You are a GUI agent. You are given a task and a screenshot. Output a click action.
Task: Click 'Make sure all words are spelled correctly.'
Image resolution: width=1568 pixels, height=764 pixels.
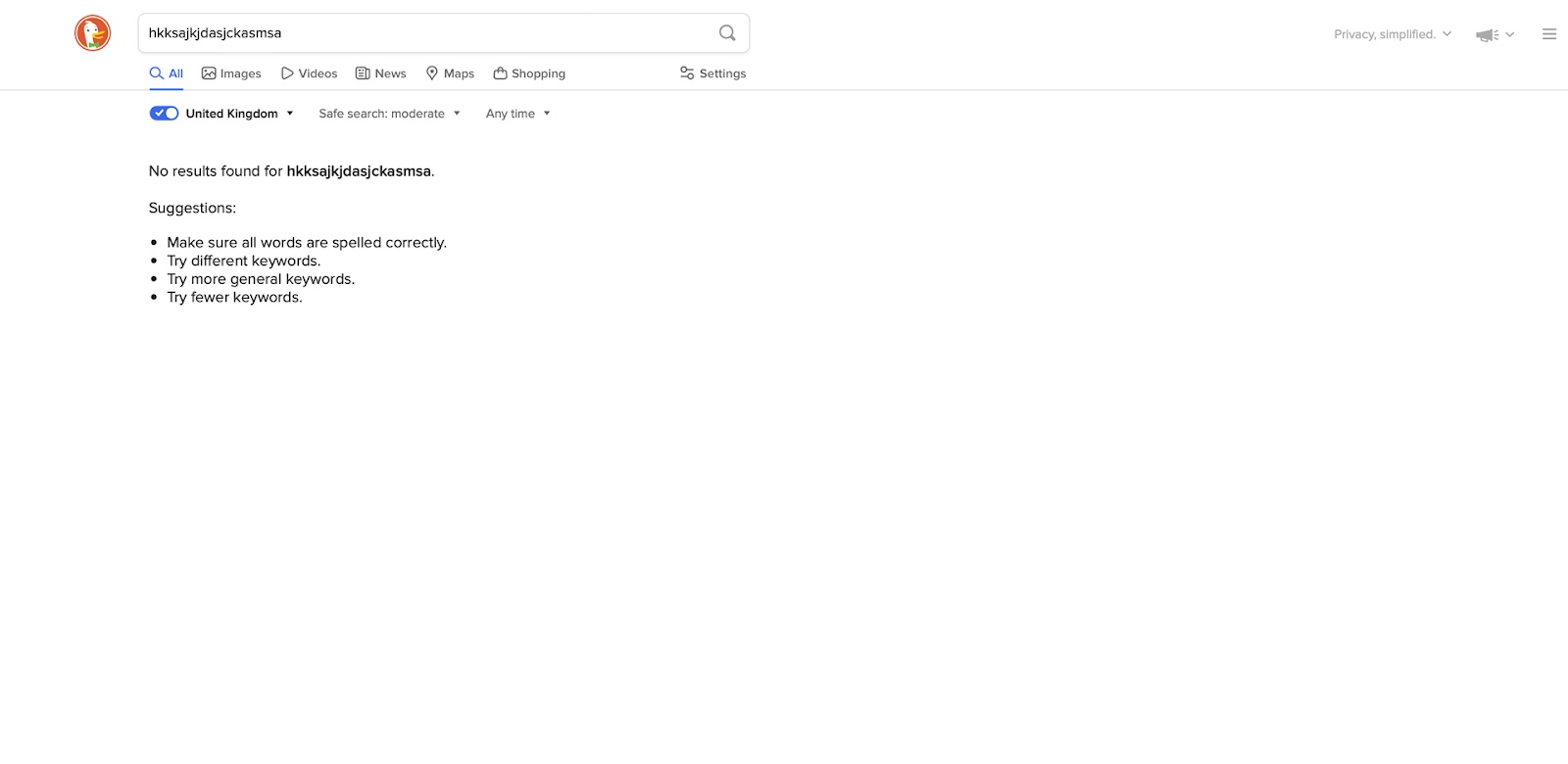point(307,243)
